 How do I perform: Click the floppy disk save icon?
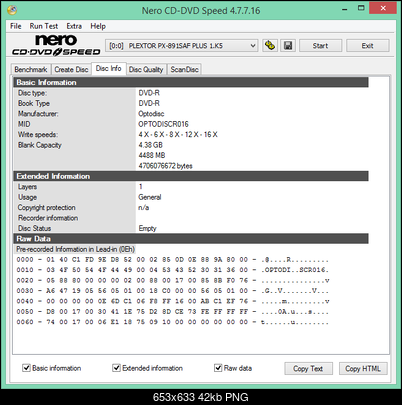(288, 46)
